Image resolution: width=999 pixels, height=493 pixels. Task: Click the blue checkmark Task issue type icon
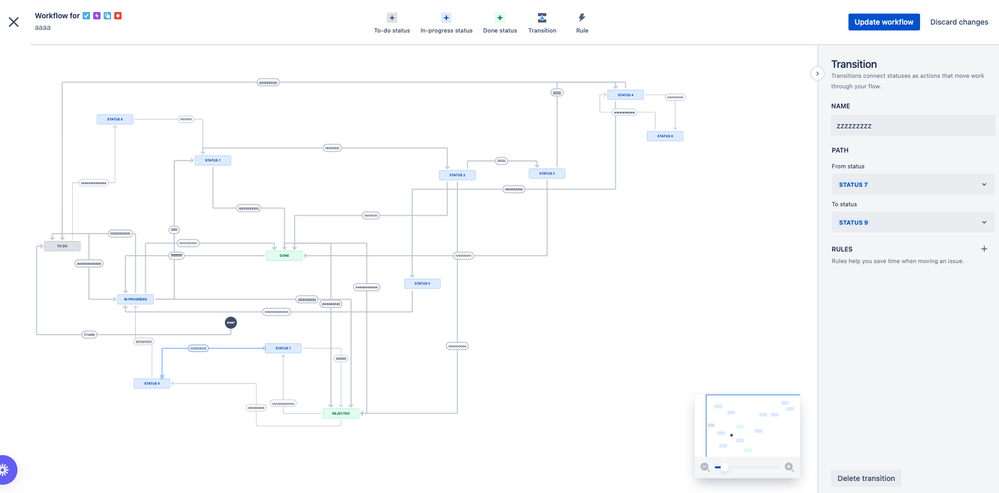point(87,15)
